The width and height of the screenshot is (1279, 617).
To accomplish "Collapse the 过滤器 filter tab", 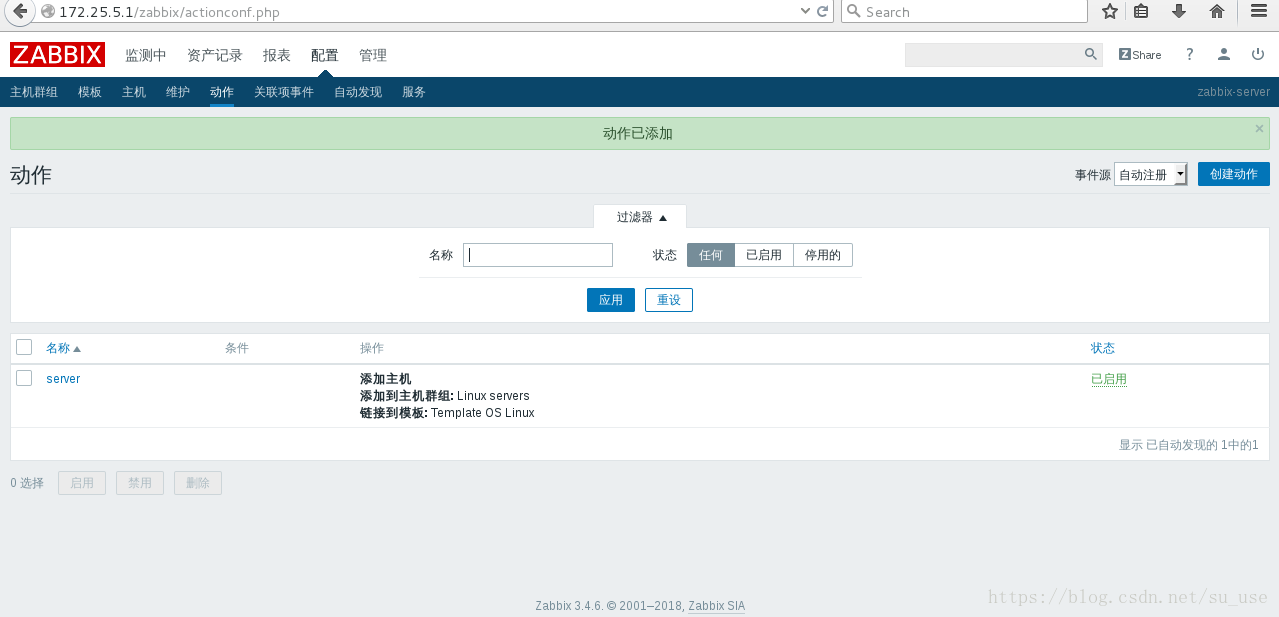I will point(641,217).
